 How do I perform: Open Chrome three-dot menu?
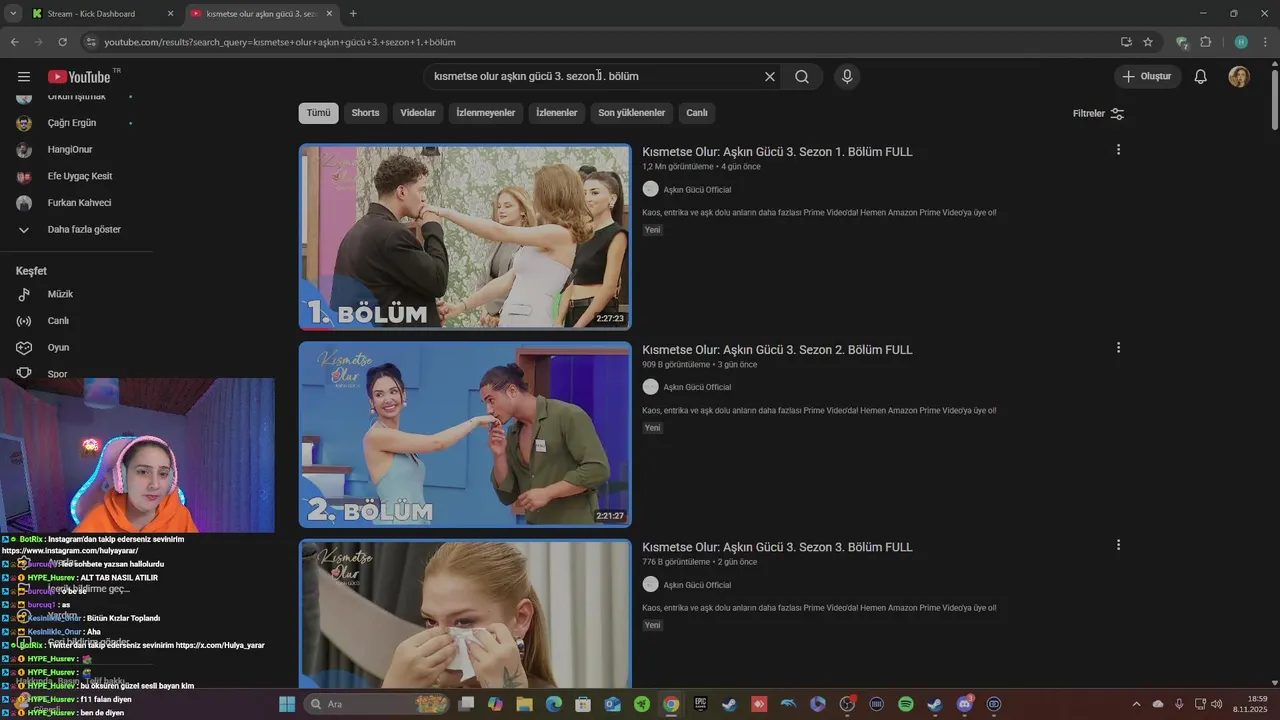pos(1265,42)
